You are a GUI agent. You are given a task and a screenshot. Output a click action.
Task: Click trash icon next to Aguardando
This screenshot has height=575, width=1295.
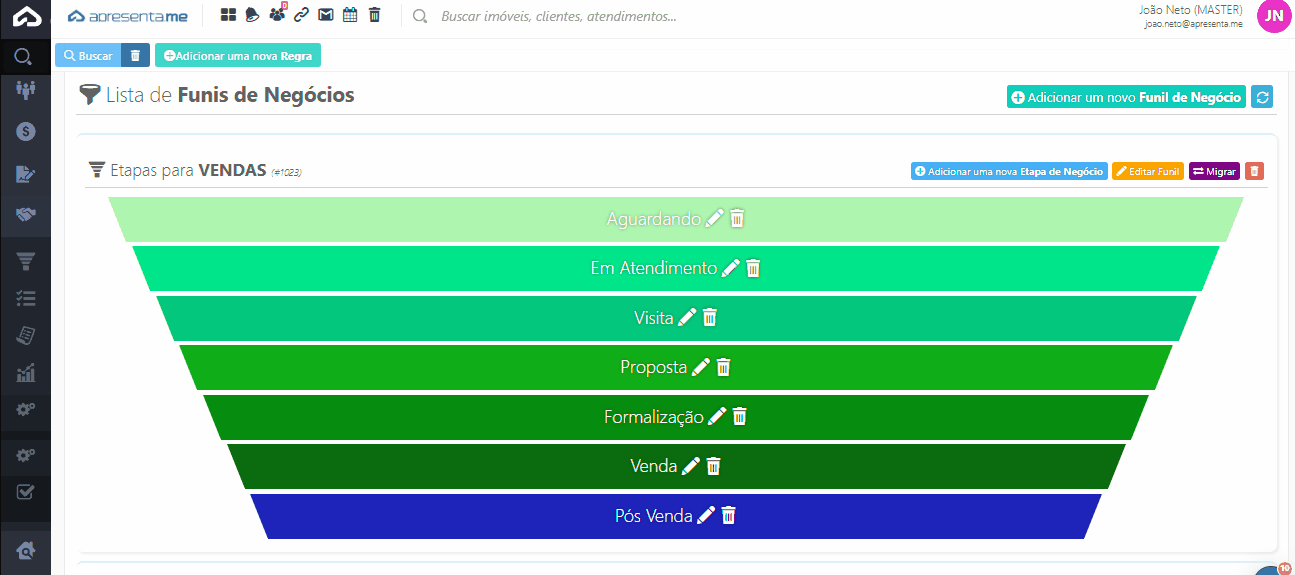point(737,218)
